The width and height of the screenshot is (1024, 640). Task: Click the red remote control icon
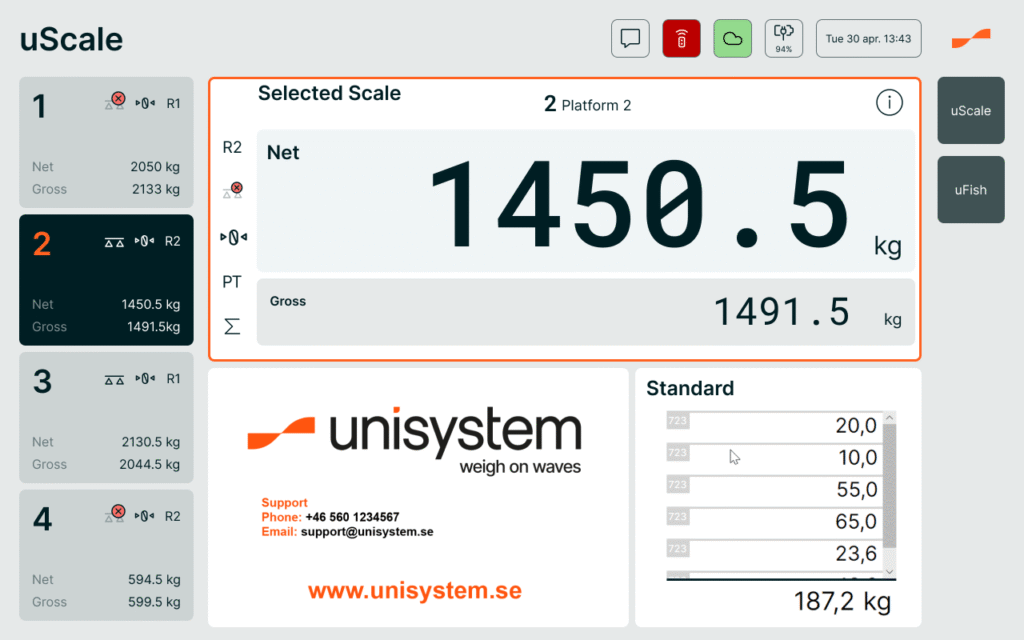tap(681, 39)
